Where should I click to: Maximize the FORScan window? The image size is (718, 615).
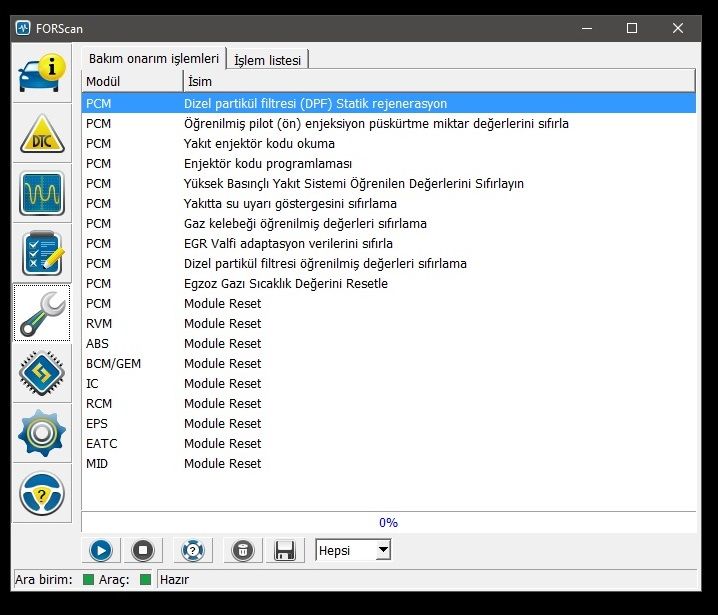(632, 28)
